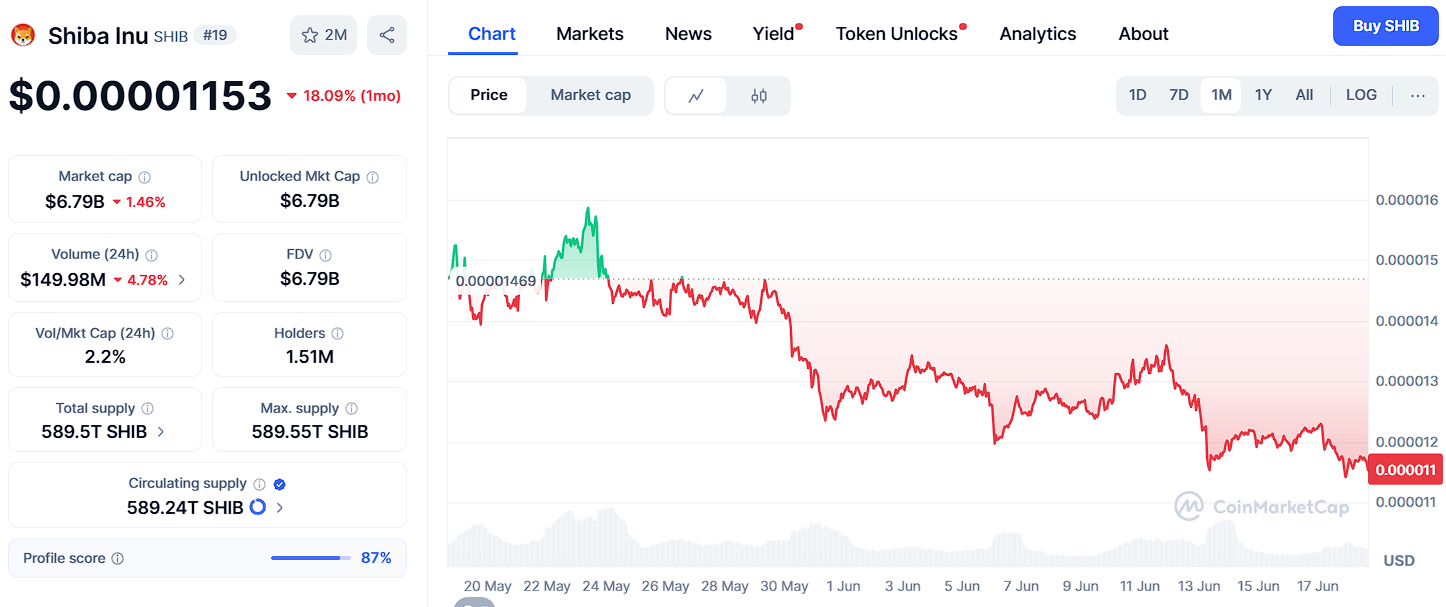
Task: Toggle LOG scale on the chart
Action: pyautogui.click(x=1361, y=95)
